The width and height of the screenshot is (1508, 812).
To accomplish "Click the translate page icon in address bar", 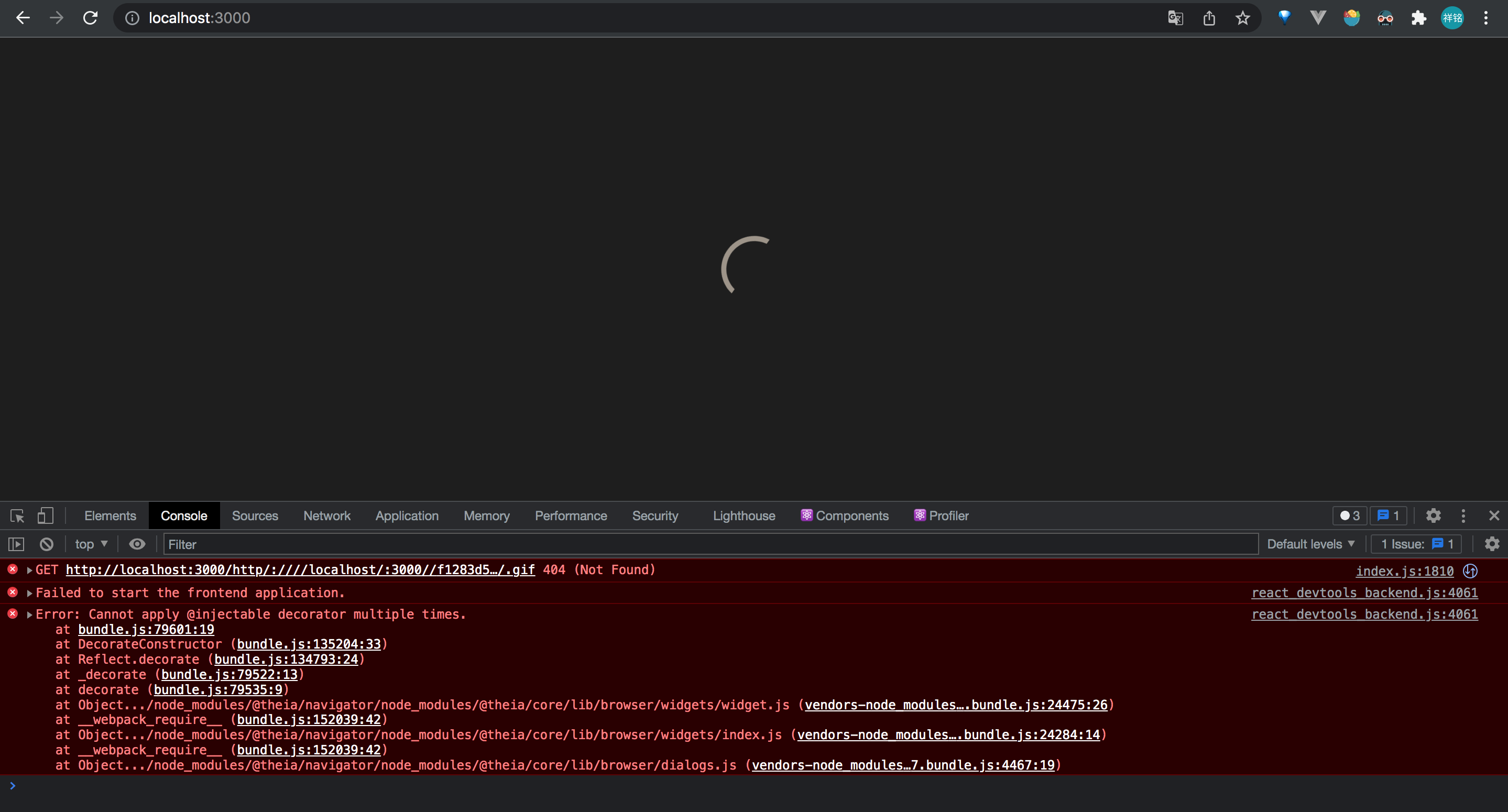I will pyautogui.click(x=1174, y=18).
